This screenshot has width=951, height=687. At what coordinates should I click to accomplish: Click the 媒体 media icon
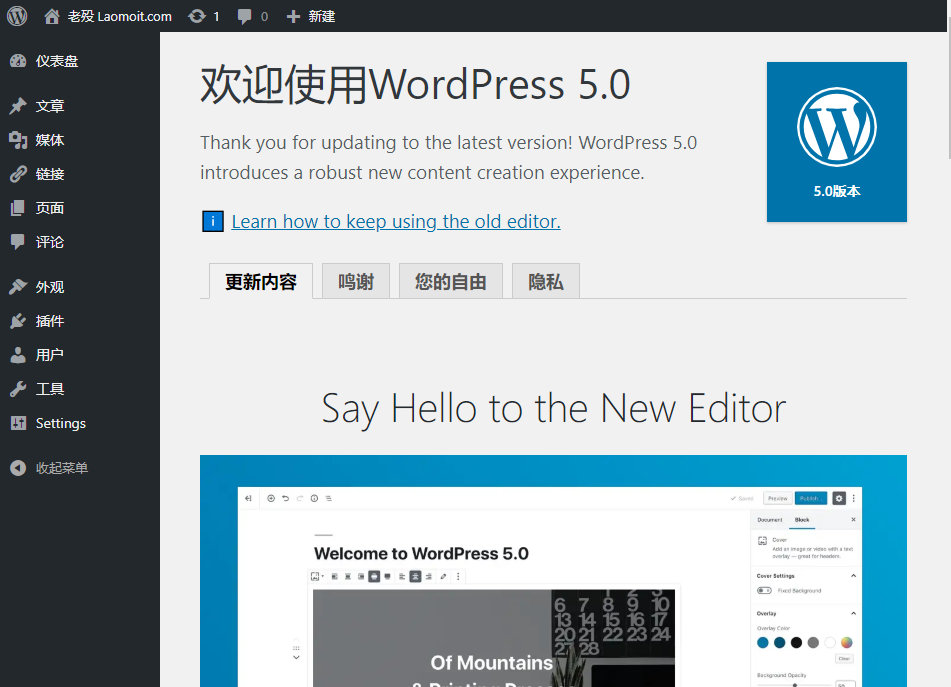pyautogui.click(x=18, y=140)
